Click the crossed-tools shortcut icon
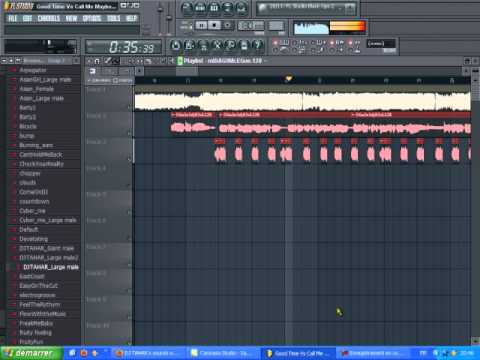The height and width of the screenshot is (360, 480). click(x=217, y=46)
